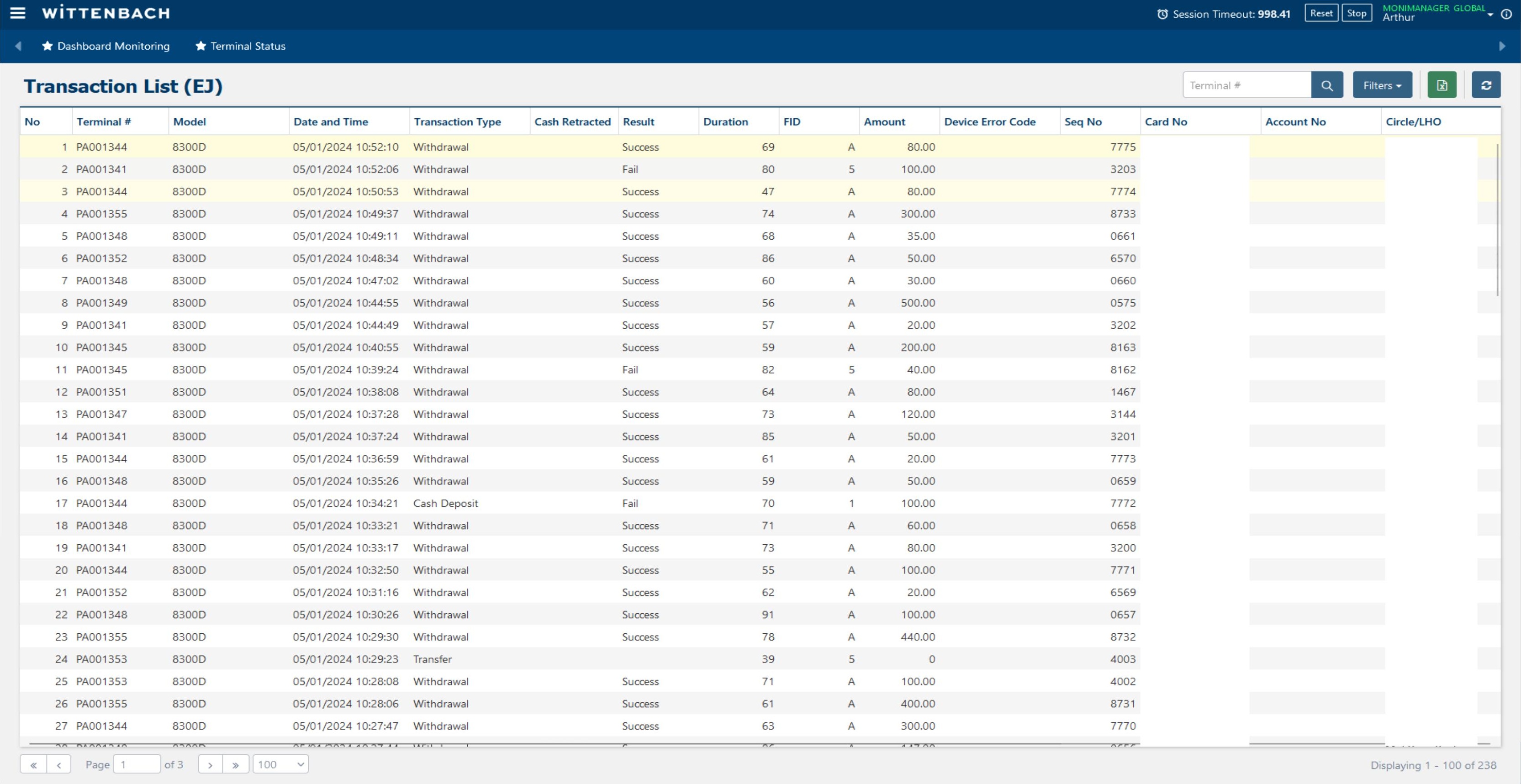The image size is (1521, 784).
Task: Open the page size 100 dropdown
Action: [x=280, y=764]
